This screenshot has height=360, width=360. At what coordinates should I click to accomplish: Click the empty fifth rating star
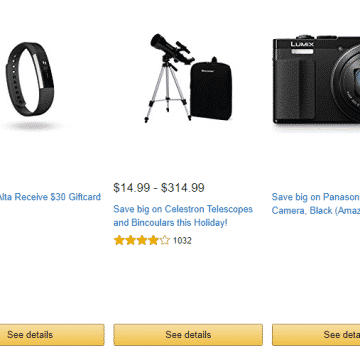[165, 240]
